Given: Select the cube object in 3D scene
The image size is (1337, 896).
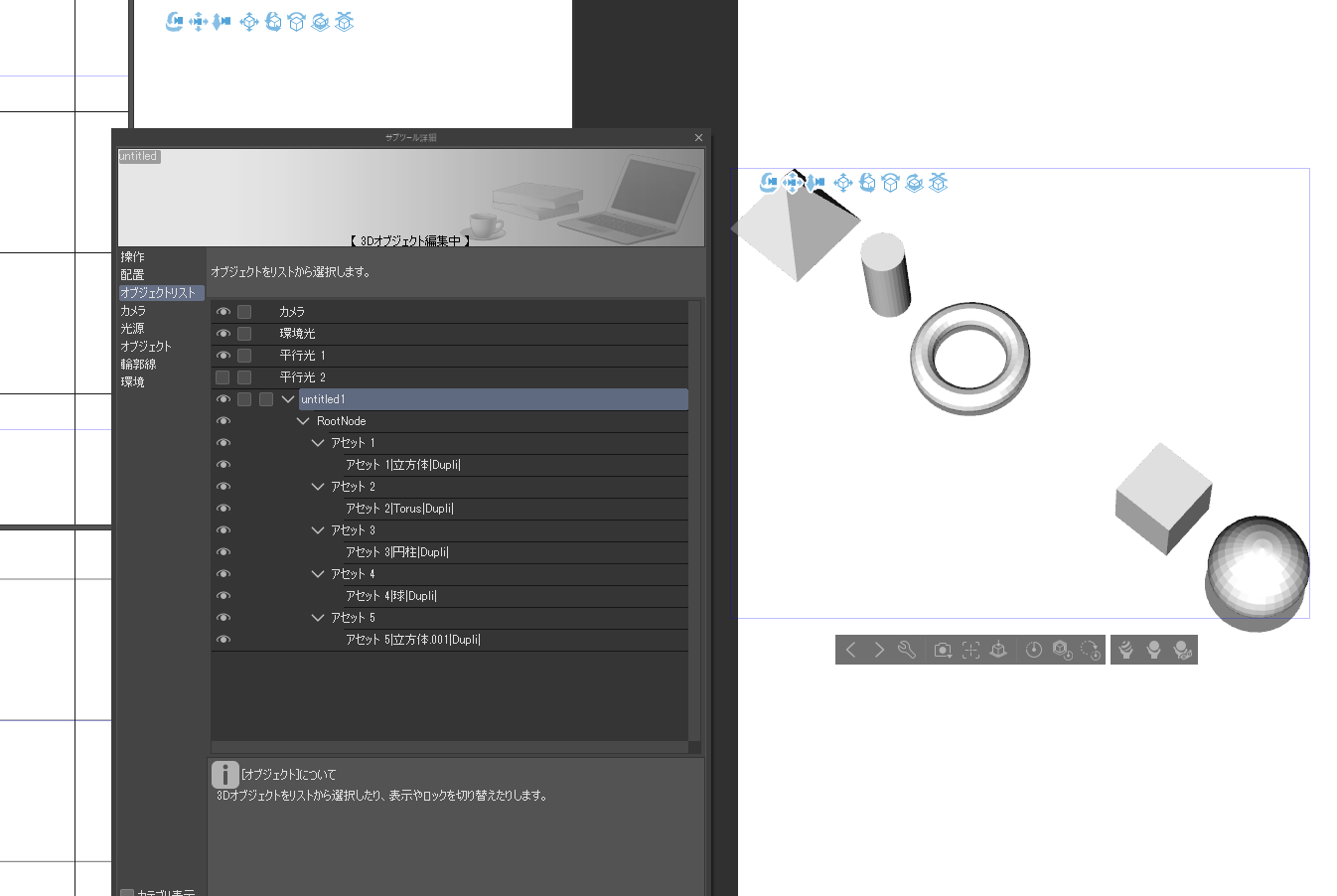Looking at the screenshot, I should pos(1163,498).
